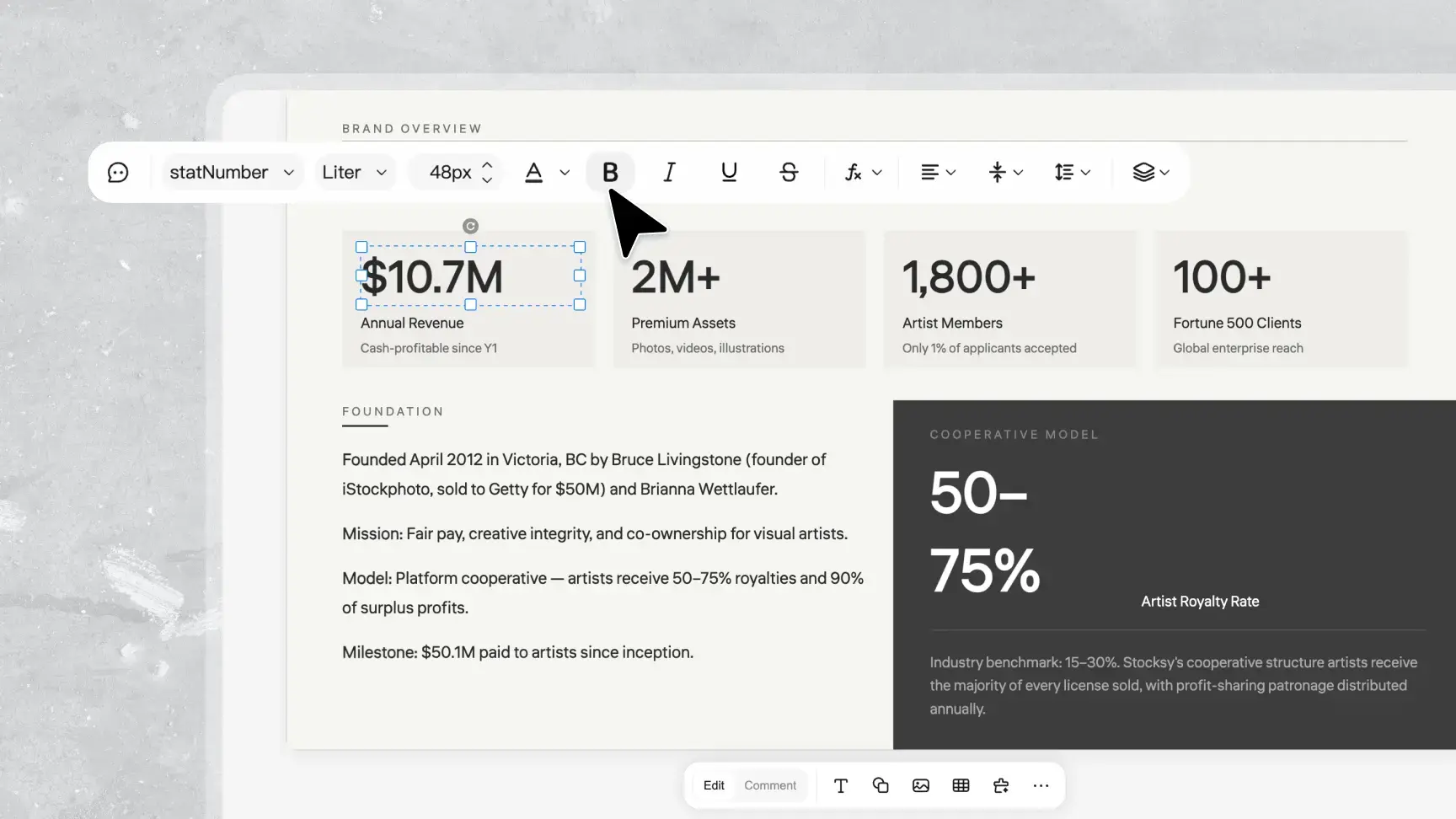This screenshot has width=1456, height=819.
Task: Click the BRAND OVERVIEW heading
Action: coord(412,129)
